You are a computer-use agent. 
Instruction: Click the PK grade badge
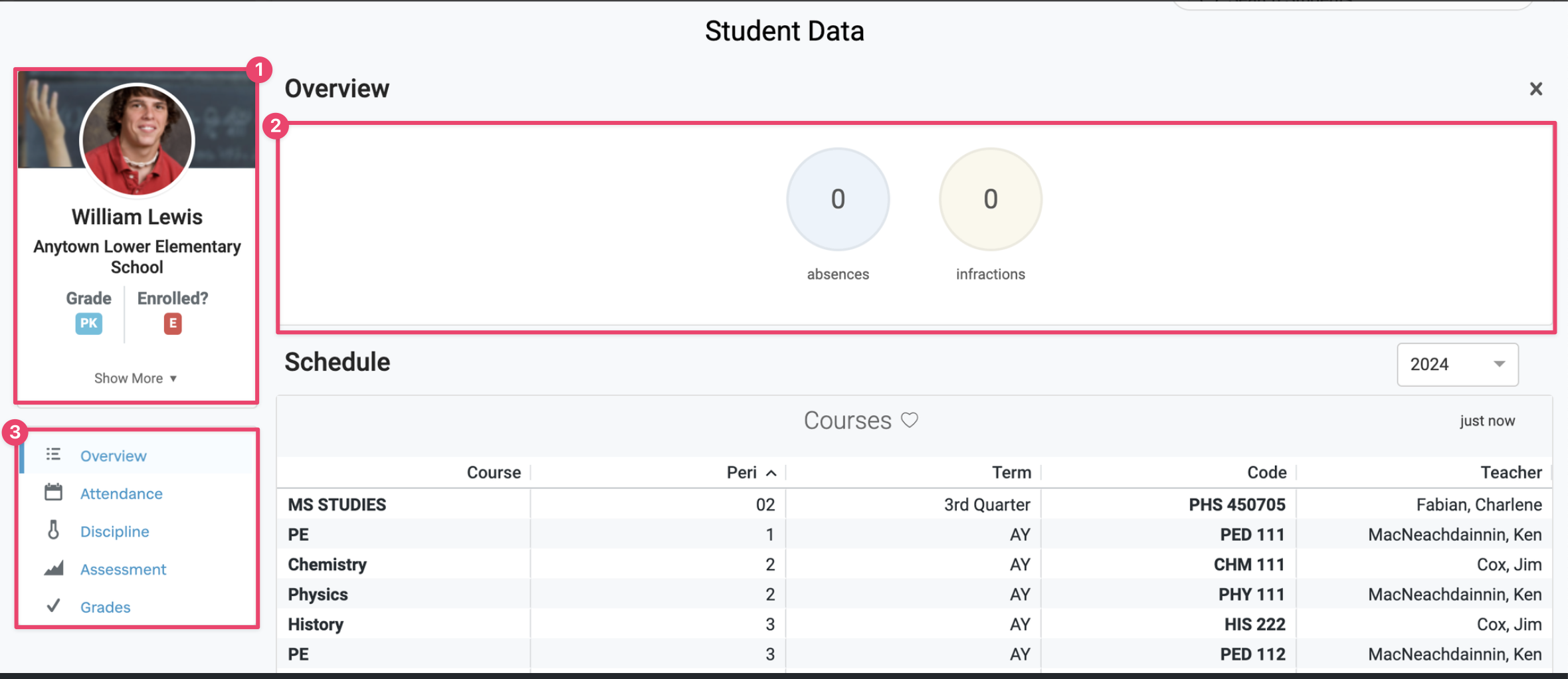88,324
